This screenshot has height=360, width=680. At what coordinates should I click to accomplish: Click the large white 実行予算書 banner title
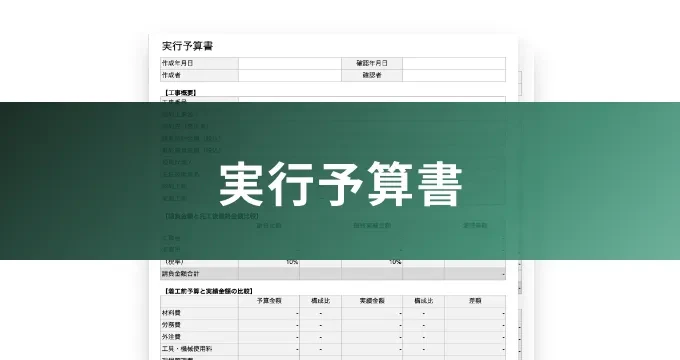340,184
